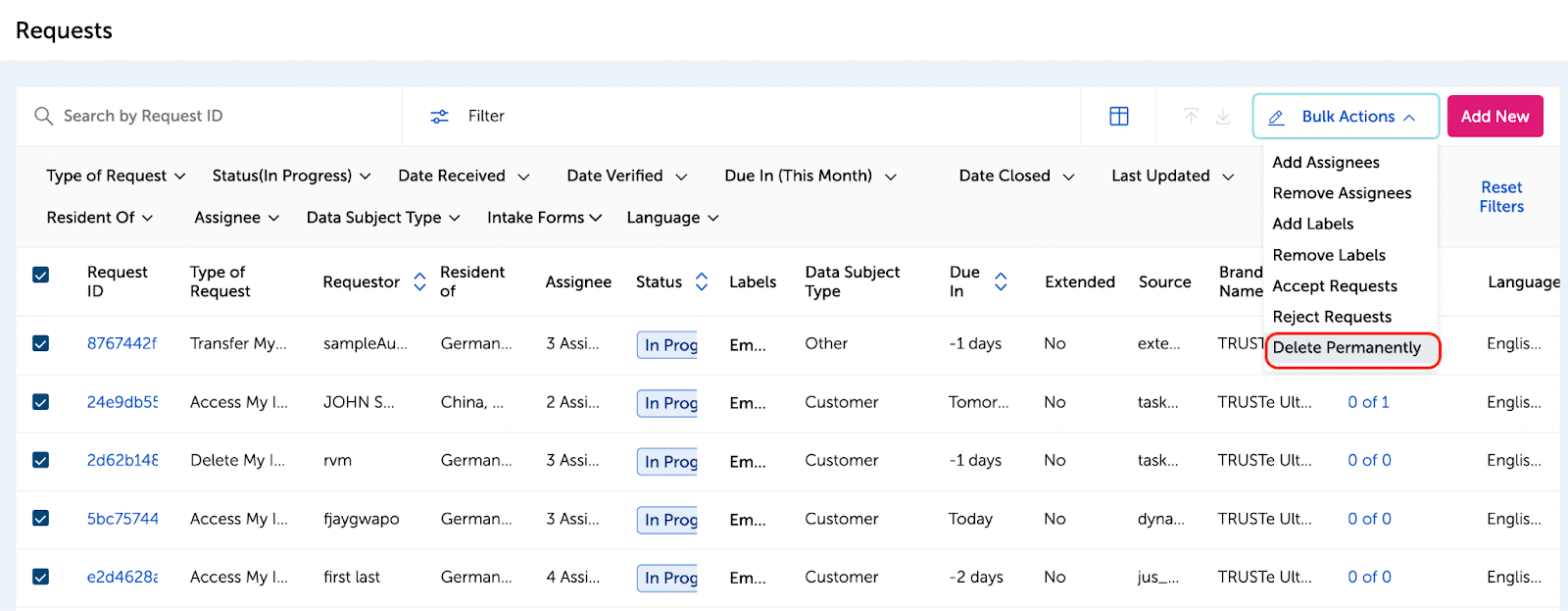Click 'Tomor...' due in cell
1568x611 pixels.
(978, 402)
